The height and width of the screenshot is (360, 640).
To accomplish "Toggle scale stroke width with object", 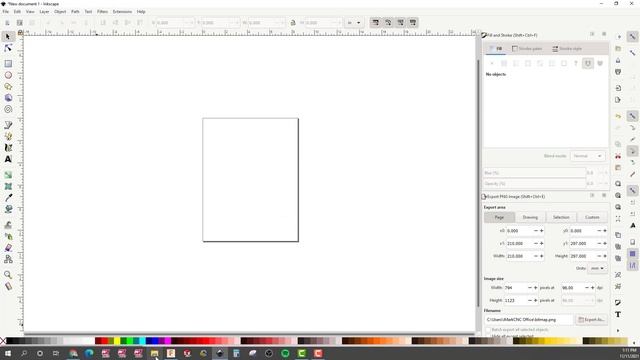I will pos(375,22).
